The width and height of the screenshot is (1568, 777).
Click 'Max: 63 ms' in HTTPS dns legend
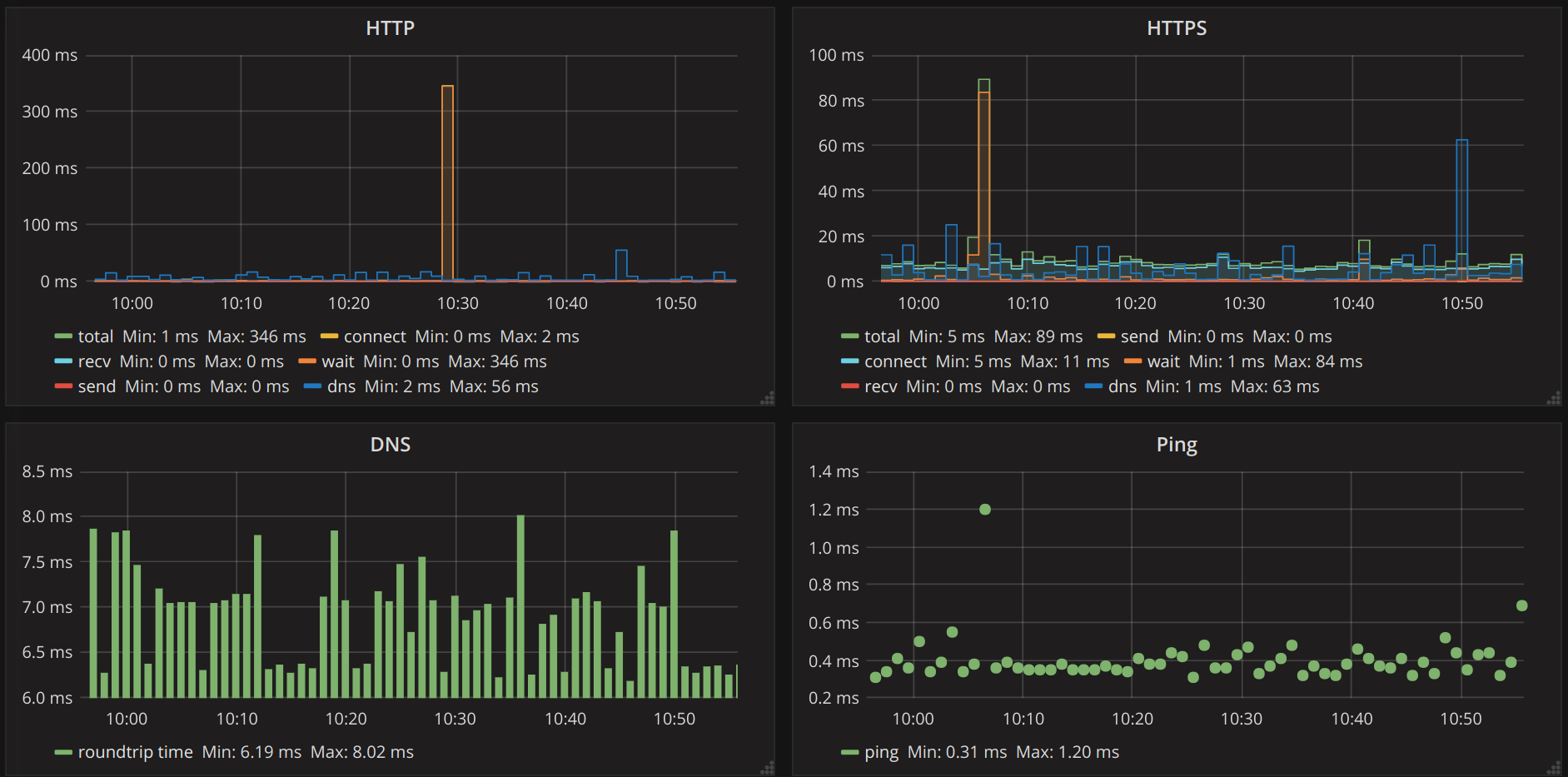[x=1275, y=386]
